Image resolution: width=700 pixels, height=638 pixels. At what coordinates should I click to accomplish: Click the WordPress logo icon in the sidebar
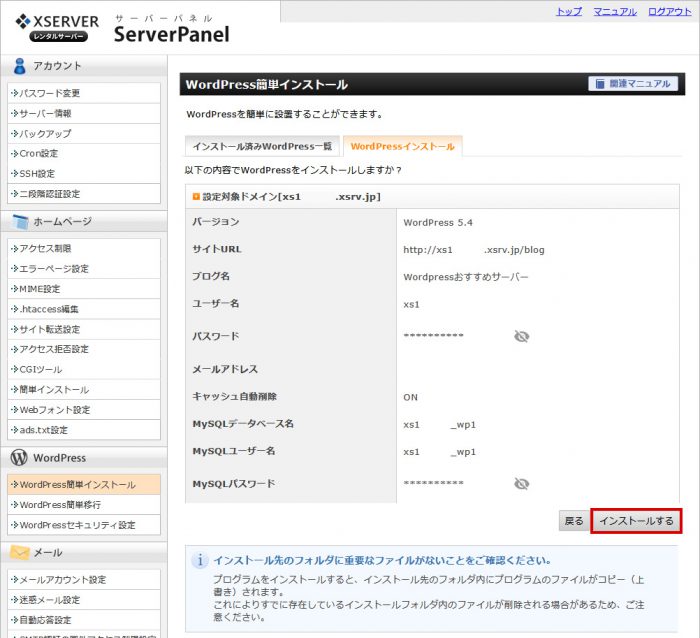(x=19, y=457)
